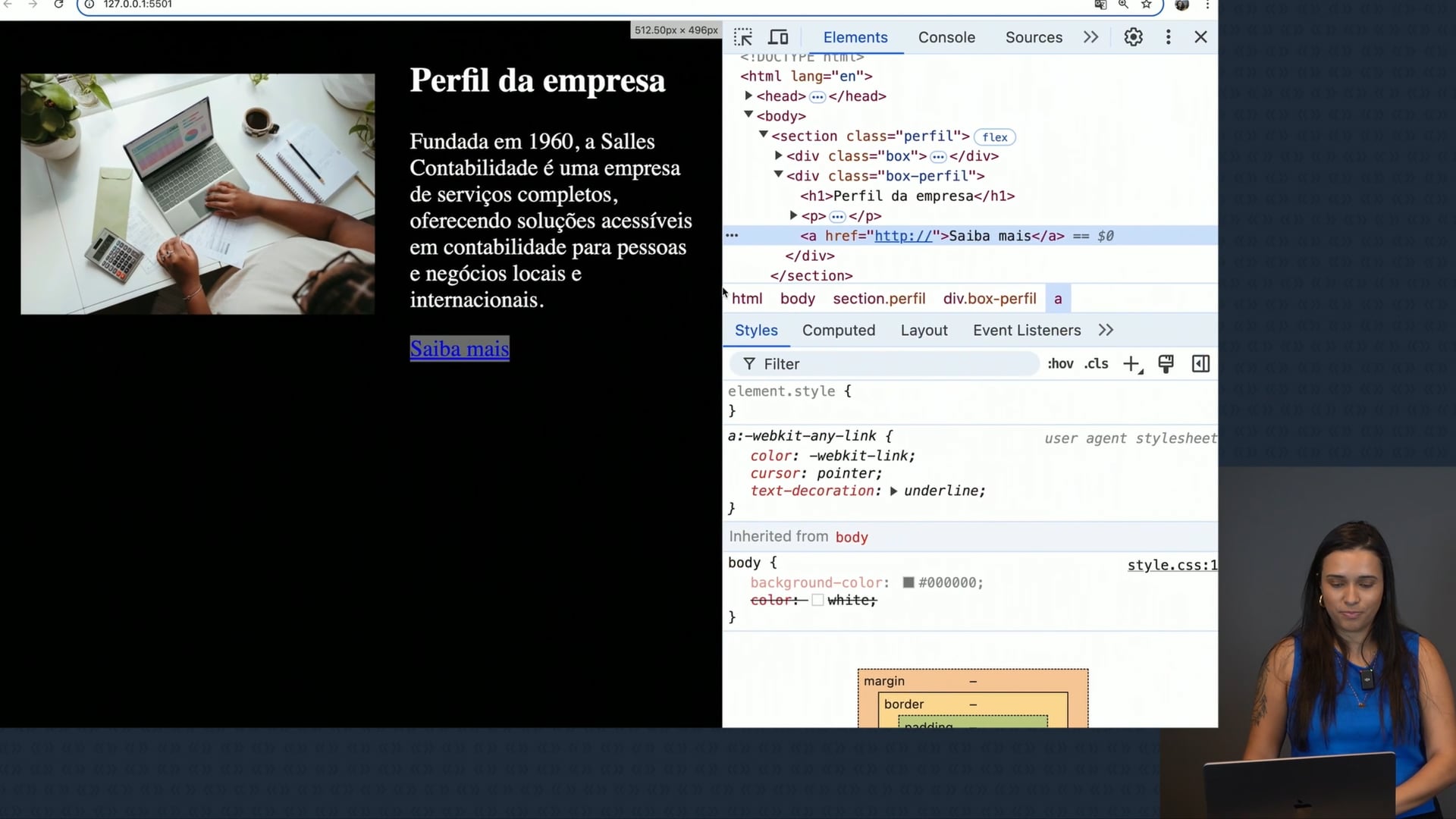
Task: Activate the inspect element picker icon
Action: (742, 37)
